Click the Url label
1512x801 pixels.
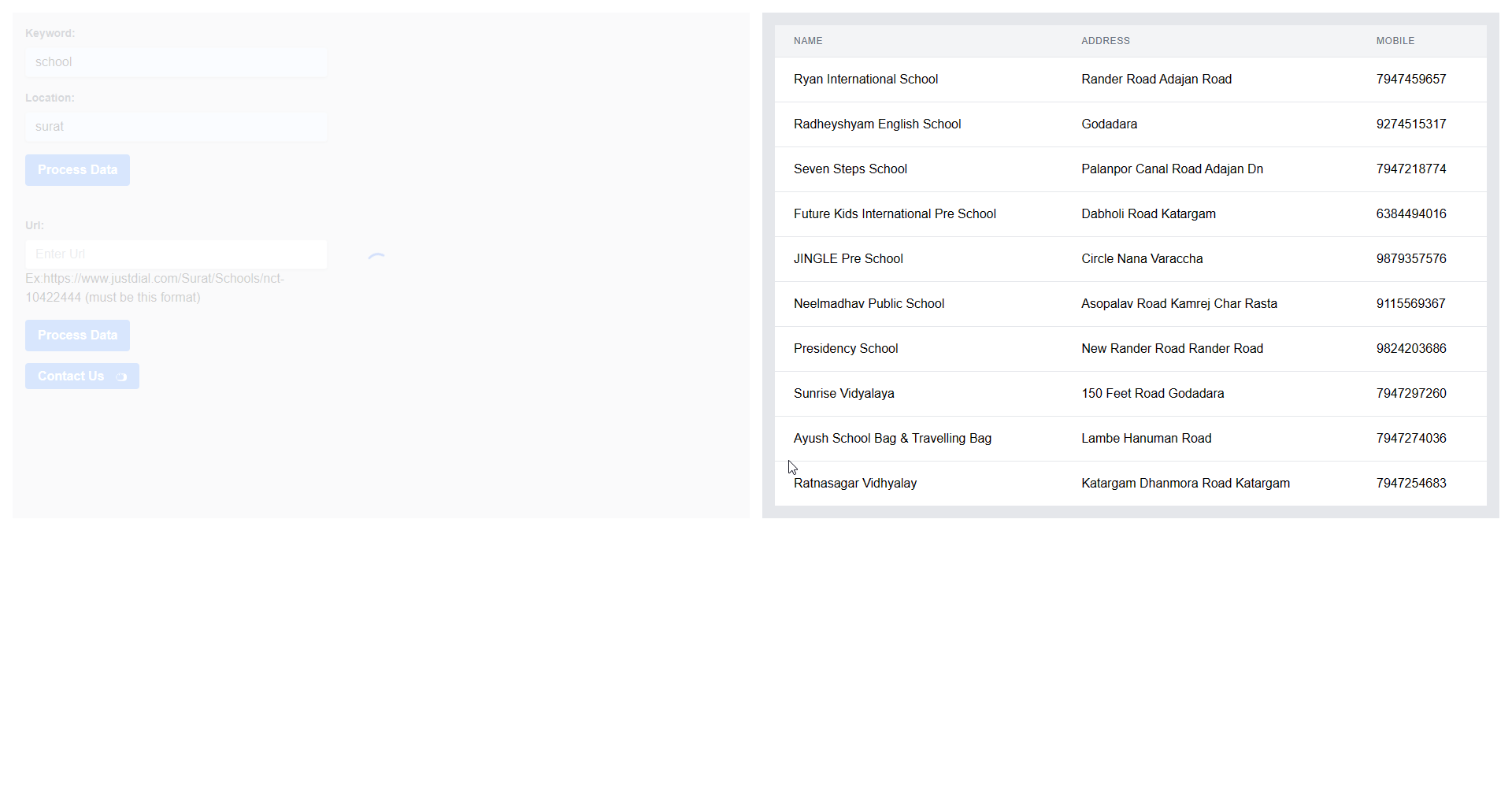click(35, 225)
